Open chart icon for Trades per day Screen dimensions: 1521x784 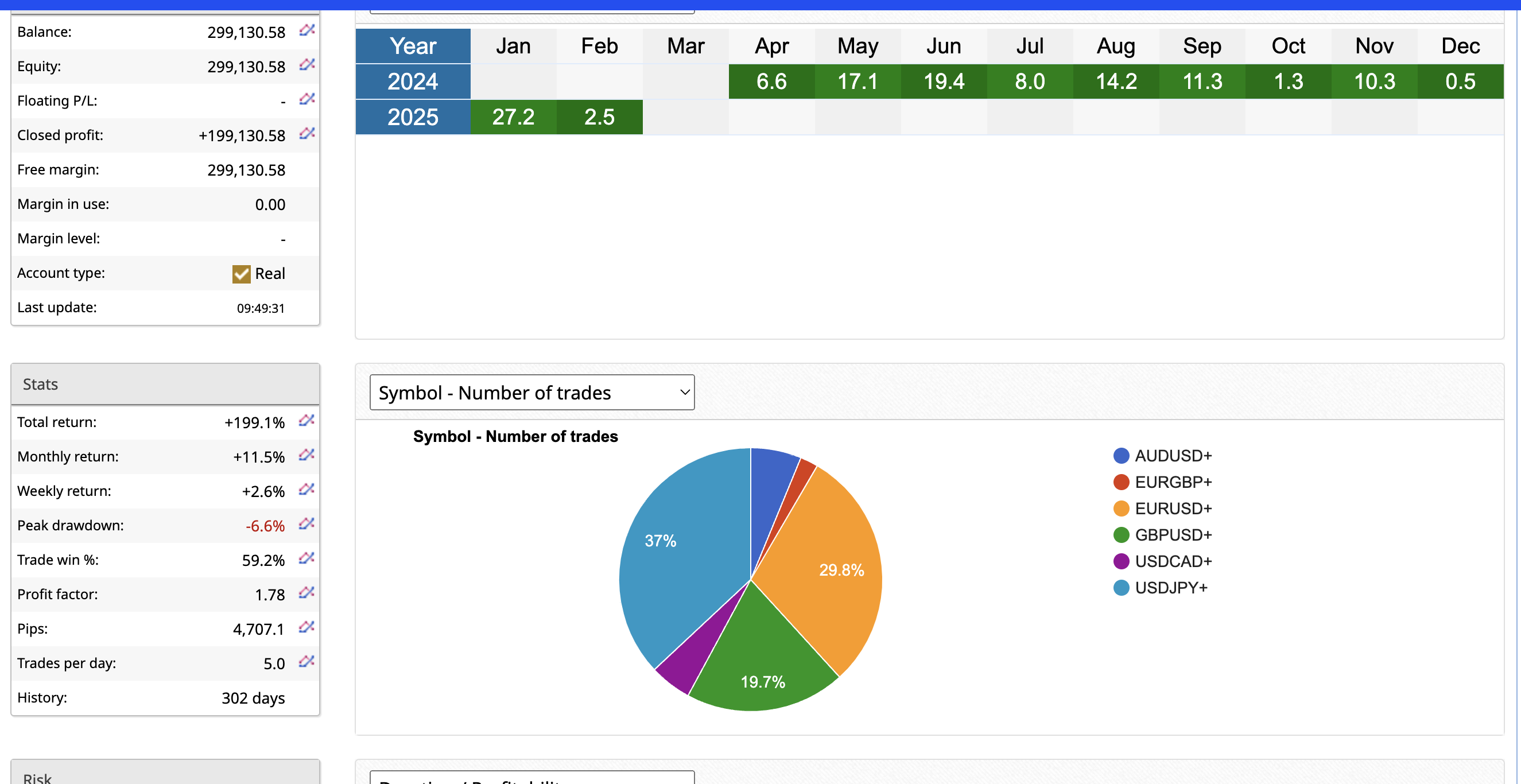pyautogui.click(x=306, y=661)
